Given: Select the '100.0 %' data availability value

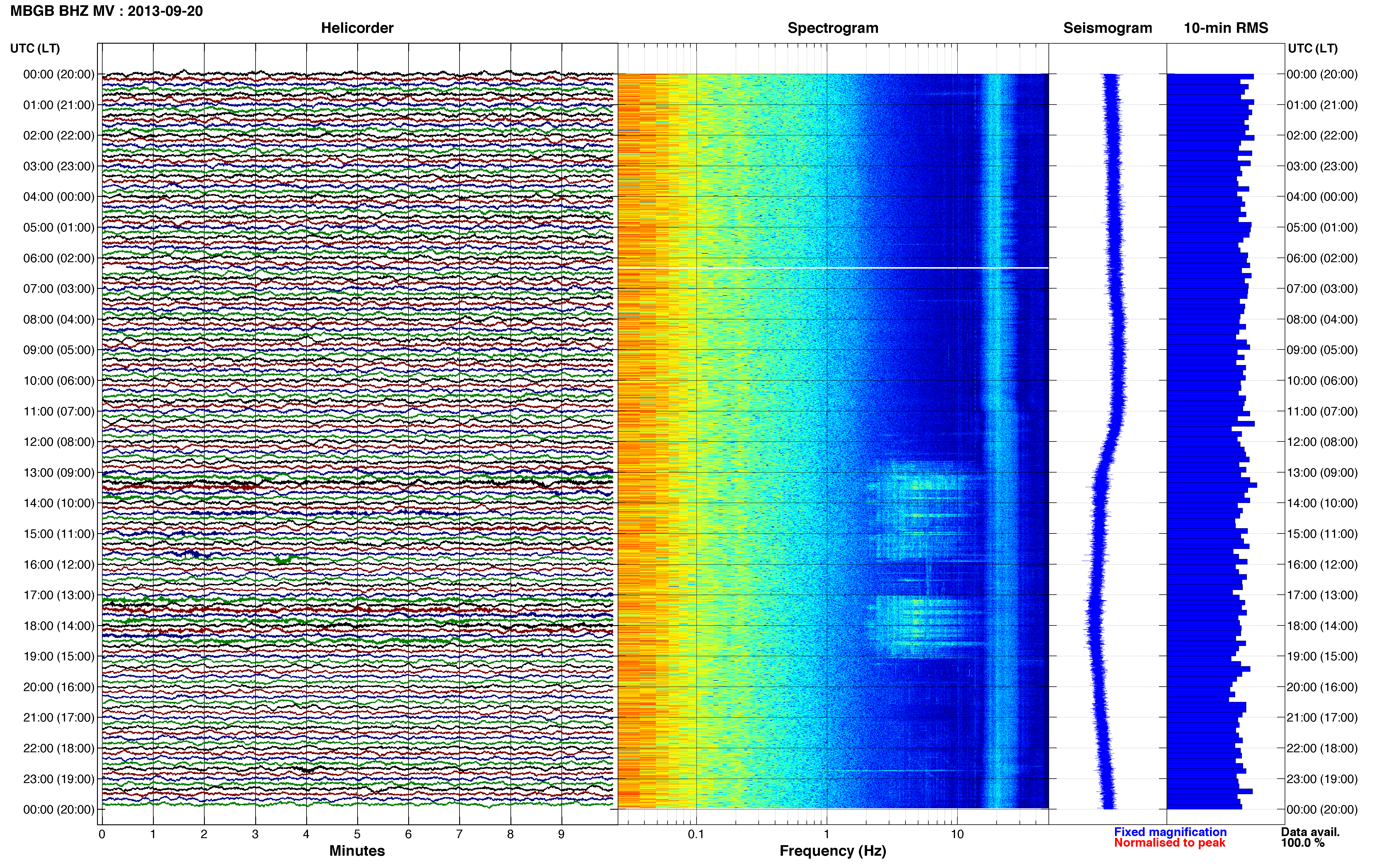Looking at the screenshot, I should point(1303,843).
